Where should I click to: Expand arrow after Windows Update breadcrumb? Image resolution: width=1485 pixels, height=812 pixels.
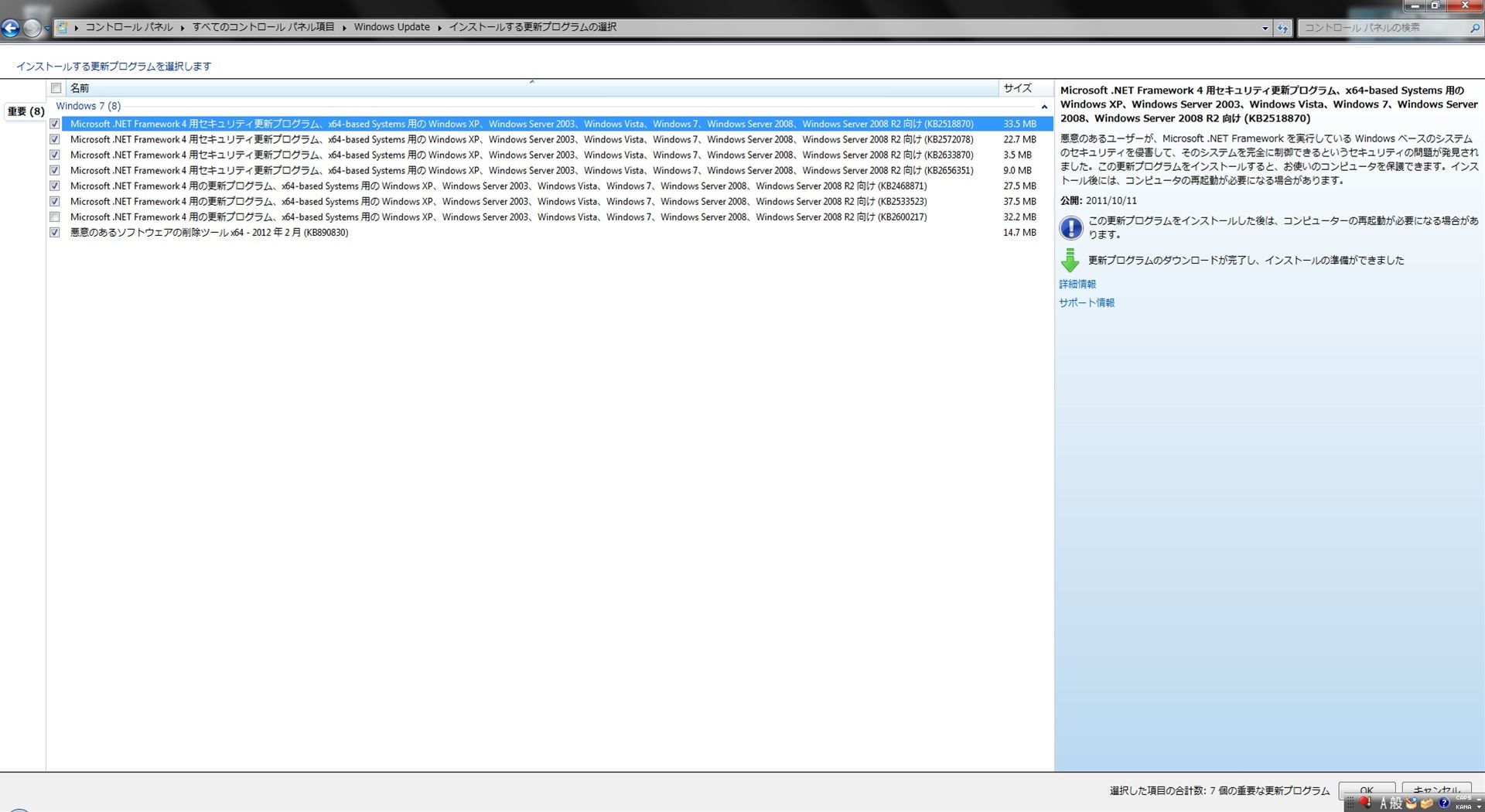click(x=439, y=28)
